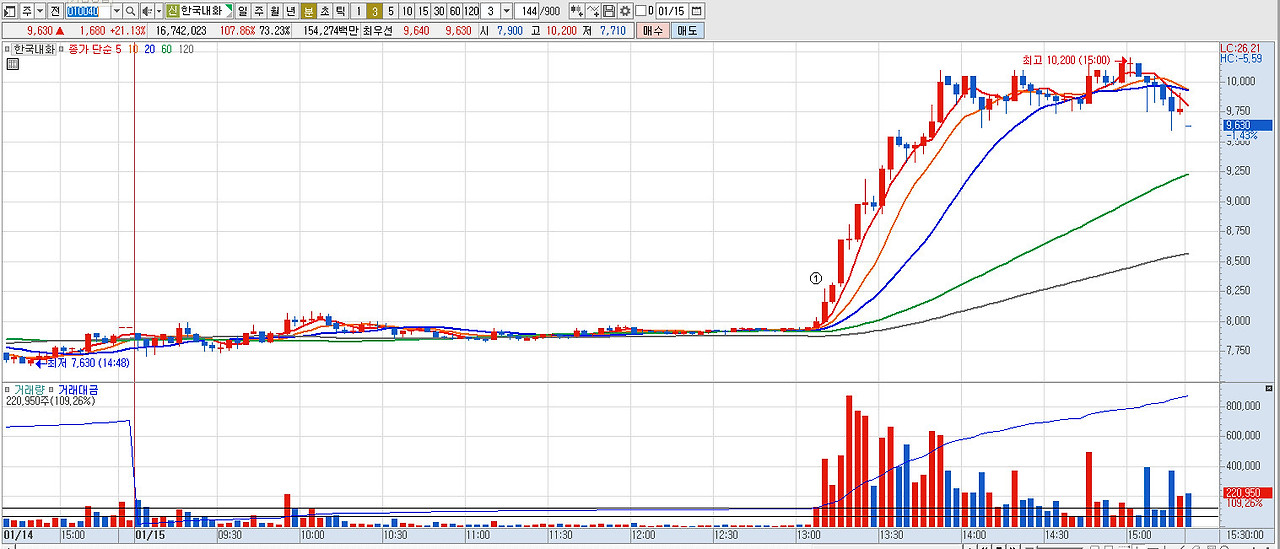This screenshot has width=1280, height=549.
Task: Click the 거래대금 trade value legend label
Action: point(80,389)
